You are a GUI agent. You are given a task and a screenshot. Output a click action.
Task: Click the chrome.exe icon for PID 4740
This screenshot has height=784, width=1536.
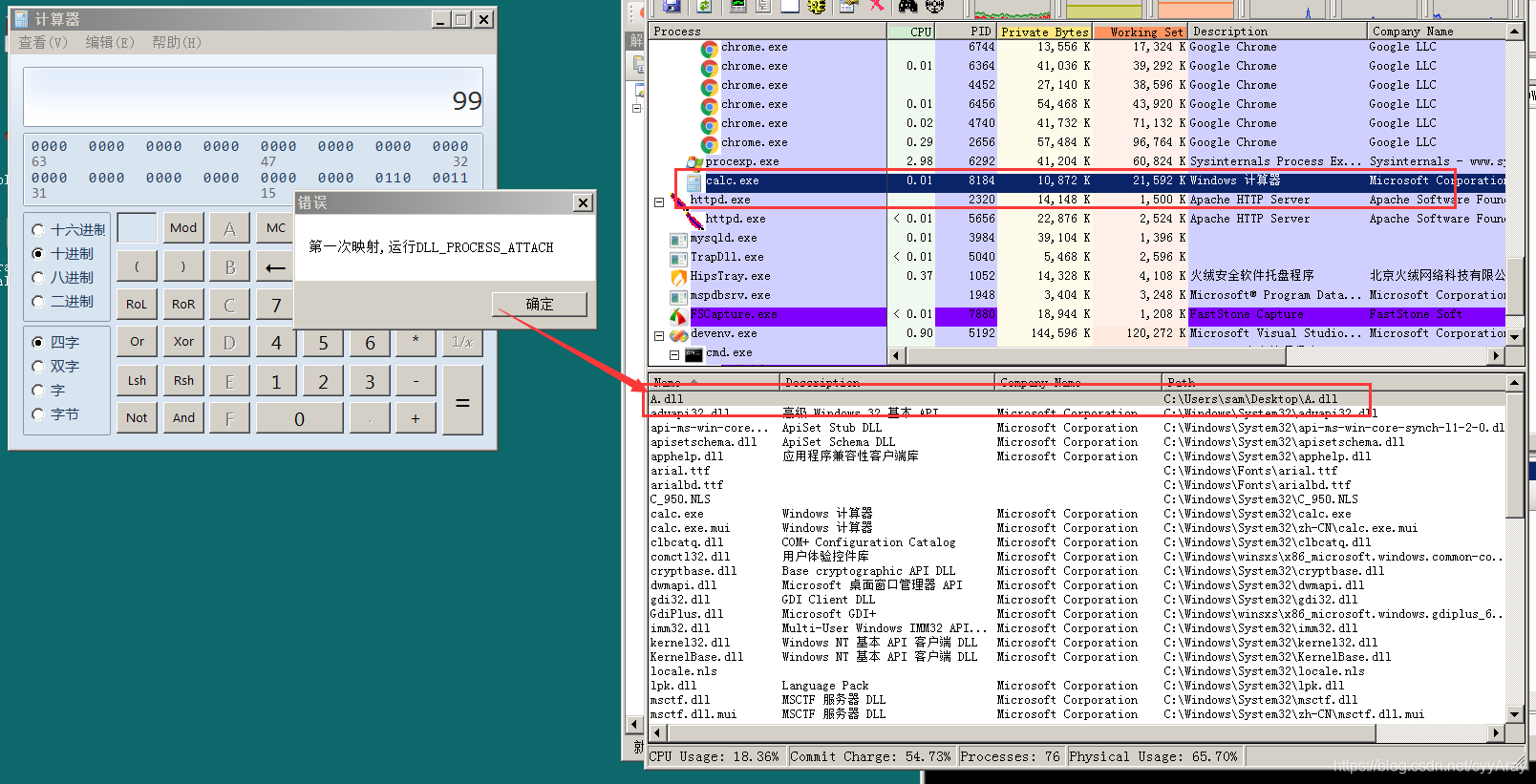(709, 125)
